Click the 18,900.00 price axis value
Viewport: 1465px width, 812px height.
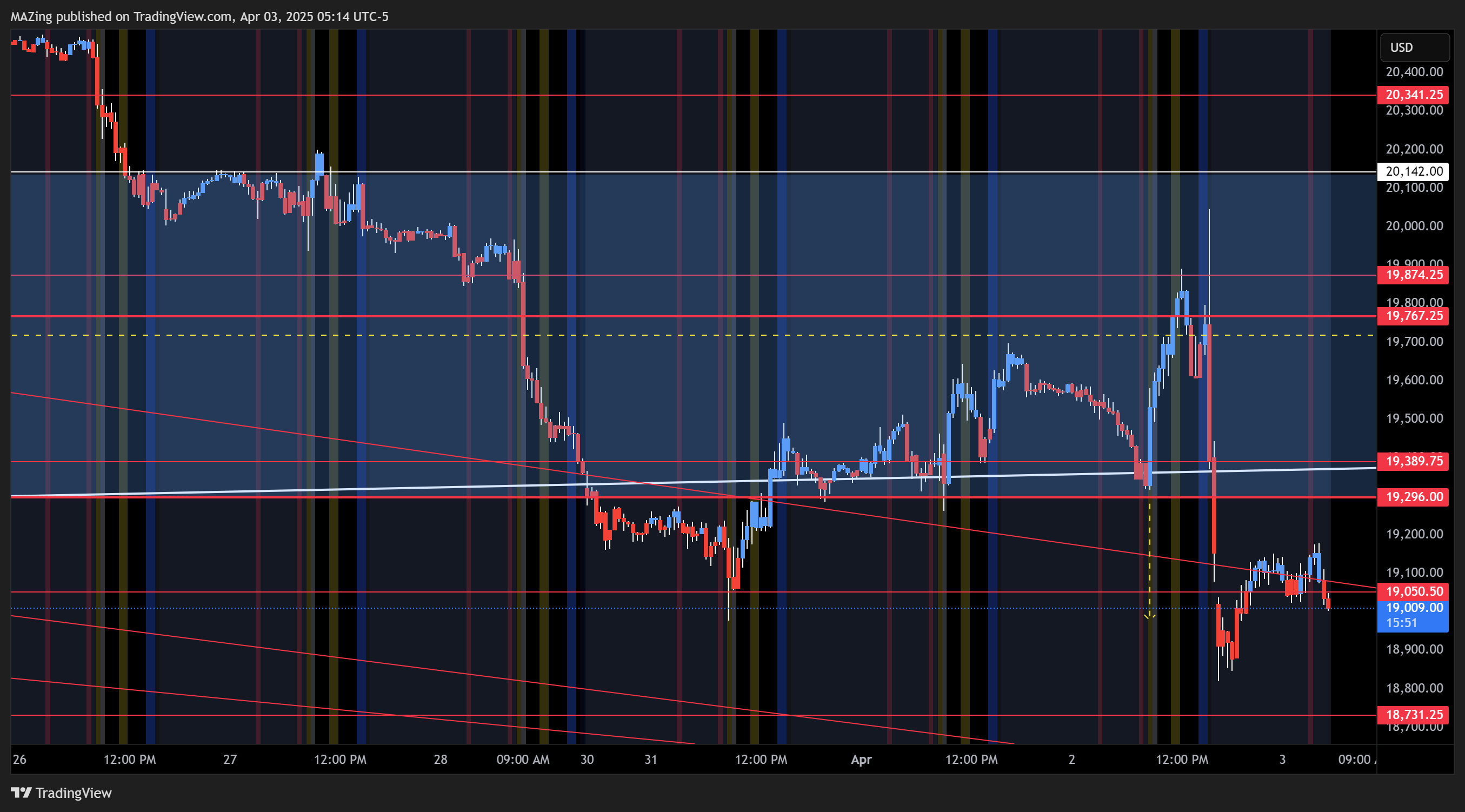coord(1414,649)
